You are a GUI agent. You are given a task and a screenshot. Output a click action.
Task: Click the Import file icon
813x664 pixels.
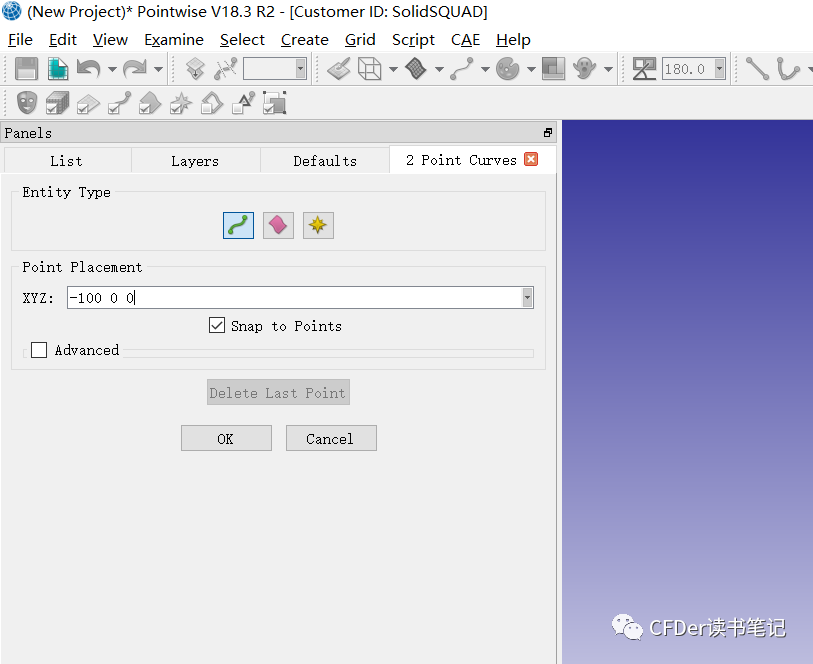(58, 69)
